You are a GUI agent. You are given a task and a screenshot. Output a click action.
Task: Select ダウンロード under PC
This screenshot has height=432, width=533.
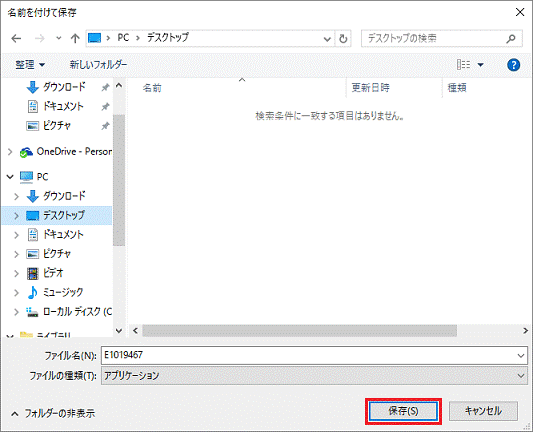(64, 196)
